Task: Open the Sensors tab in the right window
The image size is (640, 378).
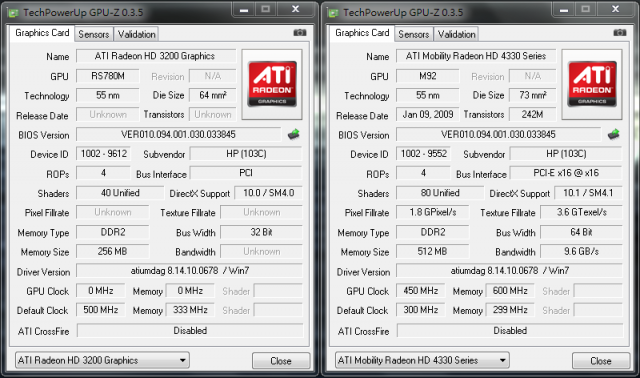Action: tap(414, 34)
